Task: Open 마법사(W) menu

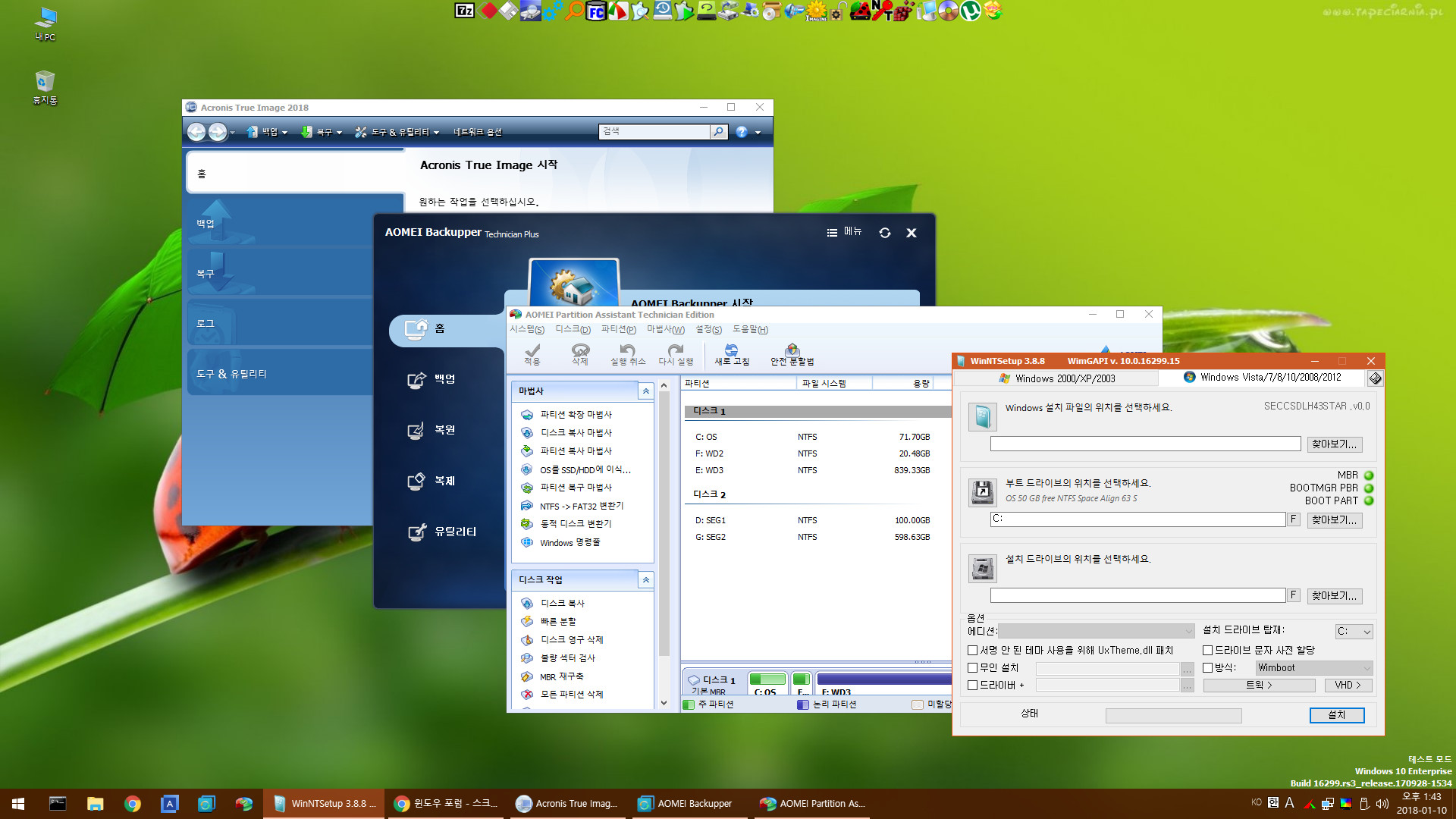Action: coord(666,329)
